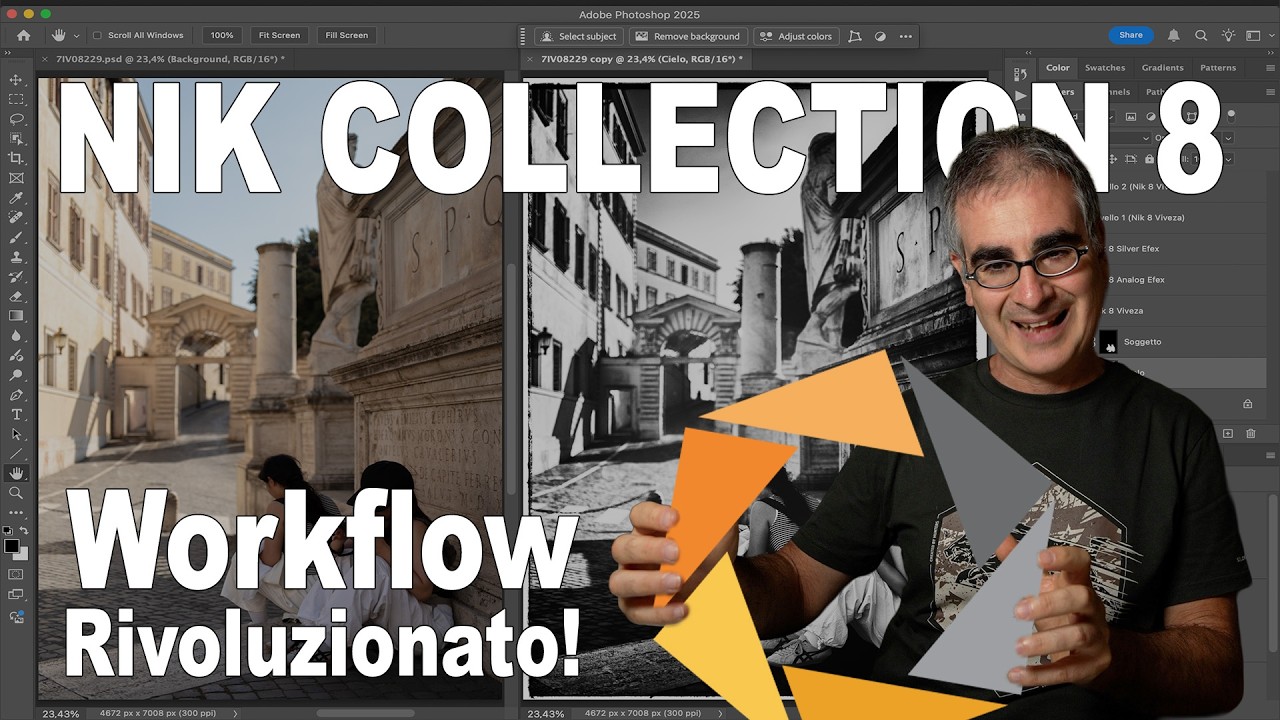Open the layer Fill dropdown arrow
Screen dimensions: 1280x720
point(1228,159)
